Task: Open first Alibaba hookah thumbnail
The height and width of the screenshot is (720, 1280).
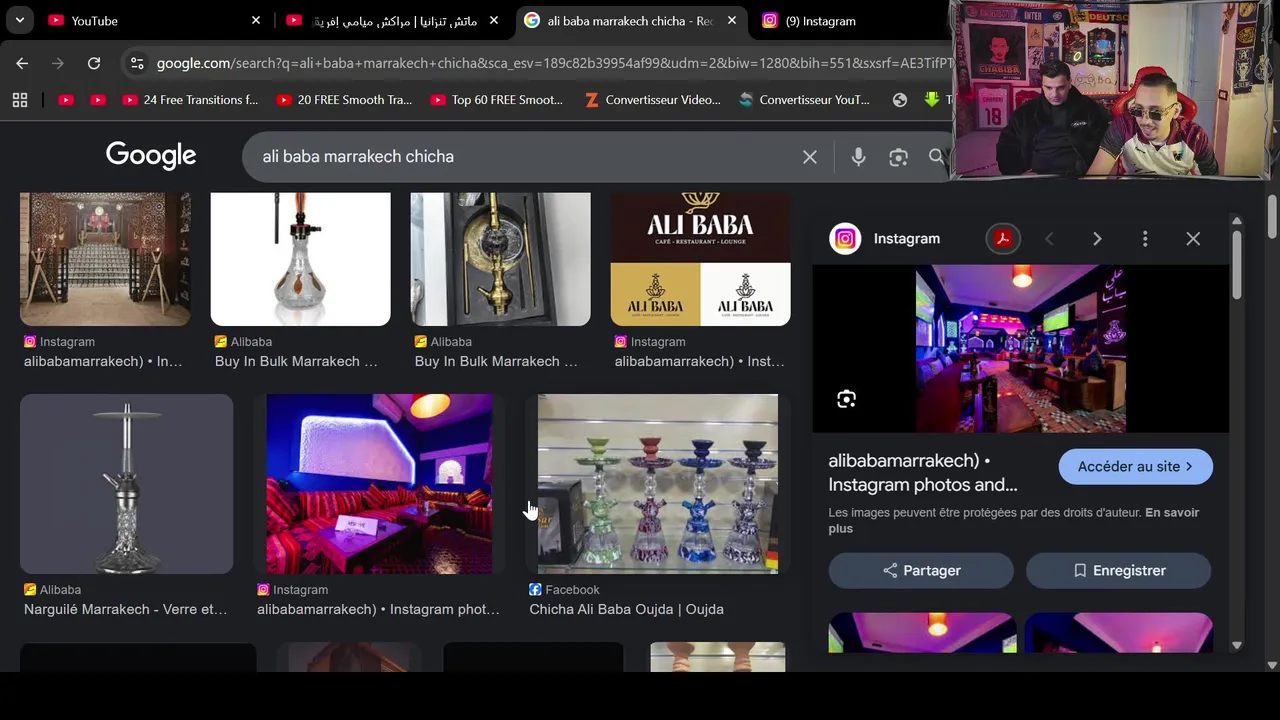Action: click(300, 259)
